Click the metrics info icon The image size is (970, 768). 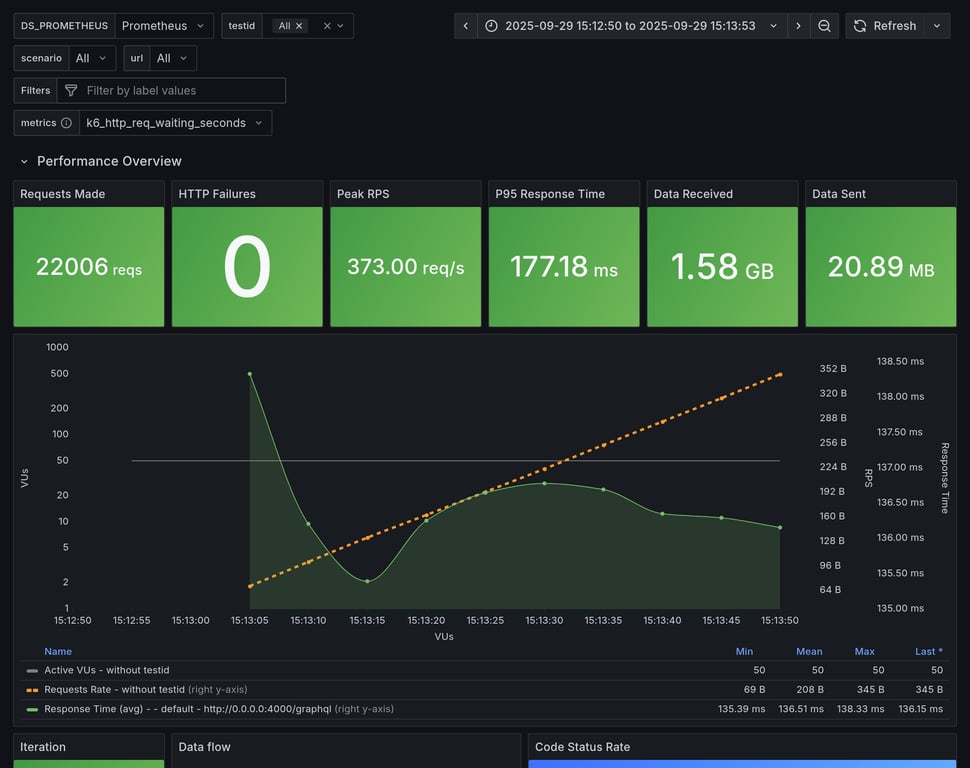[x=66, y=123]
